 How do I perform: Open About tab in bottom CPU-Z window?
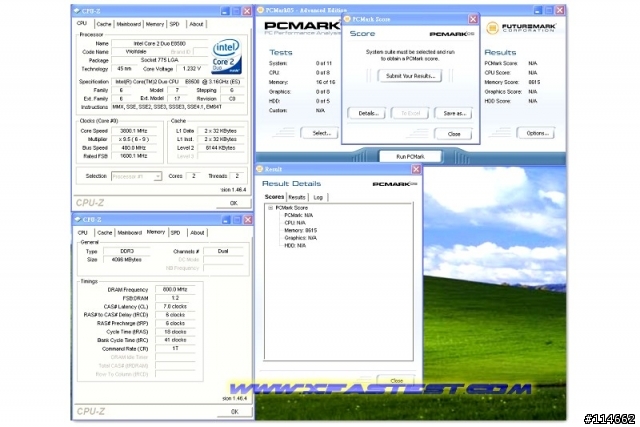197,233
